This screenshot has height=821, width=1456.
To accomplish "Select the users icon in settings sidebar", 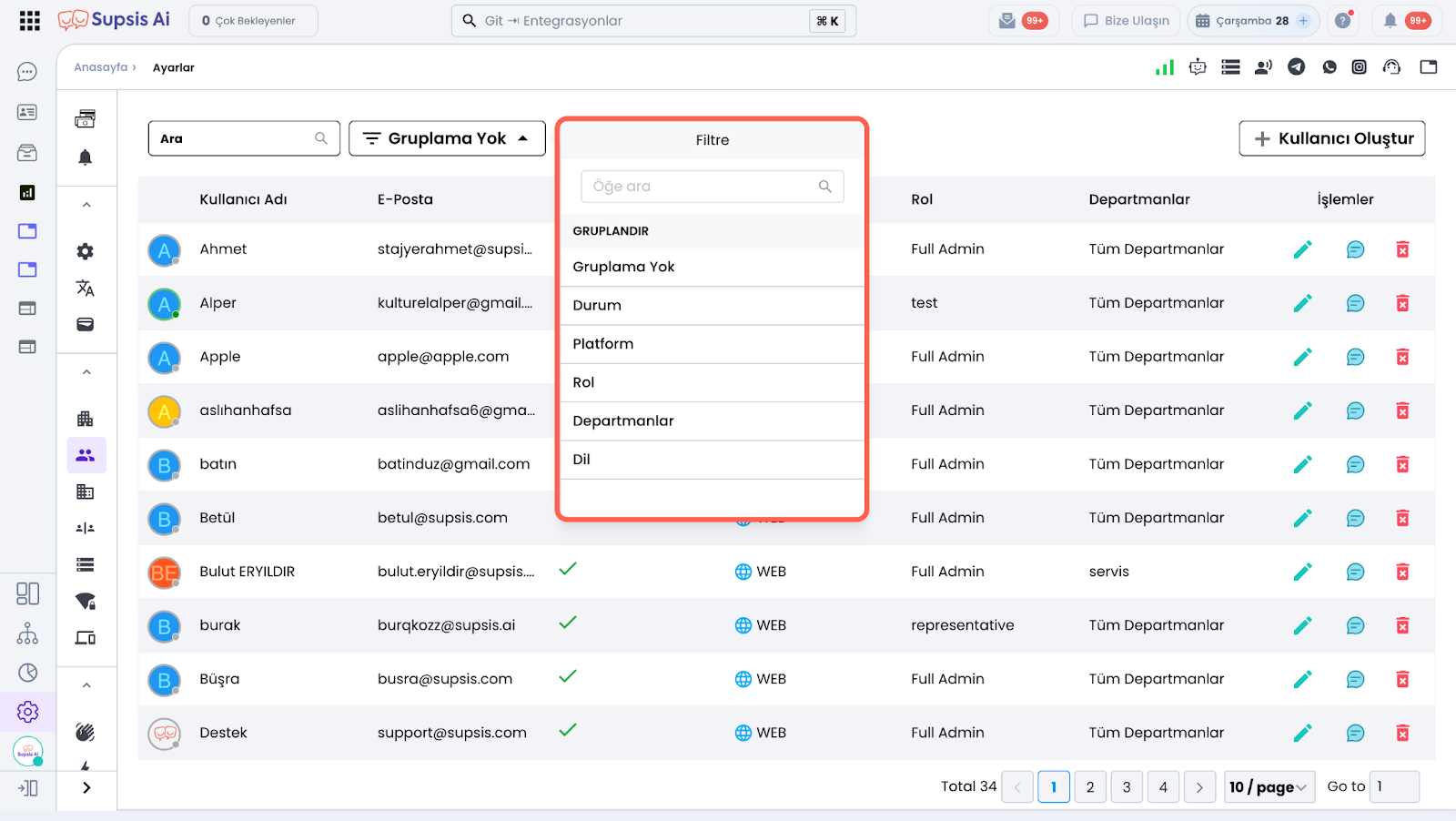I will point(86,455).
